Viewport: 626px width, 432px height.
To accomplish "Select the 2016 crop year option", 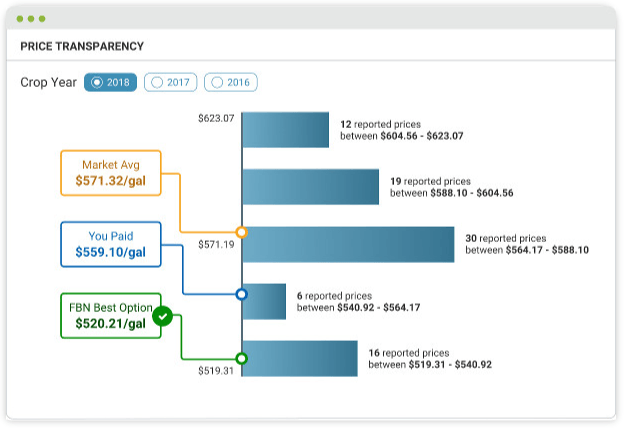I will (231, 83).
